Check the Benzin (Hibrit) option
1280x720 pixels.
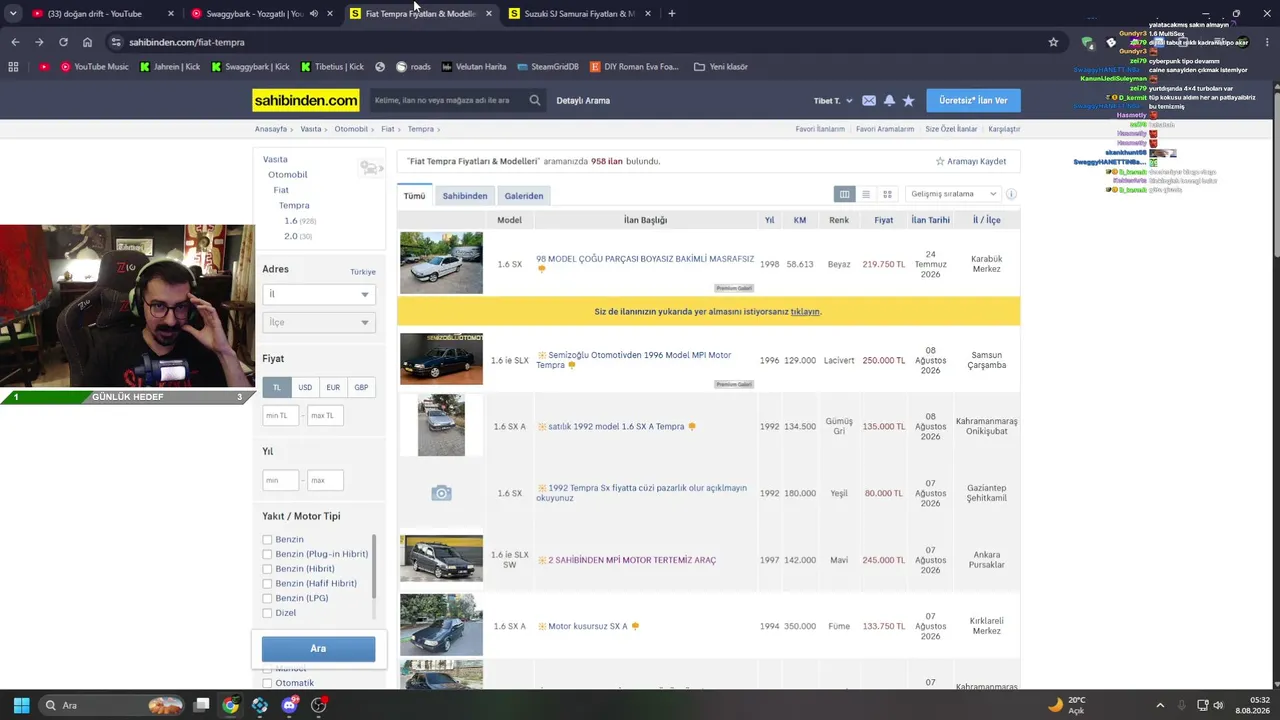pos(267,569)
